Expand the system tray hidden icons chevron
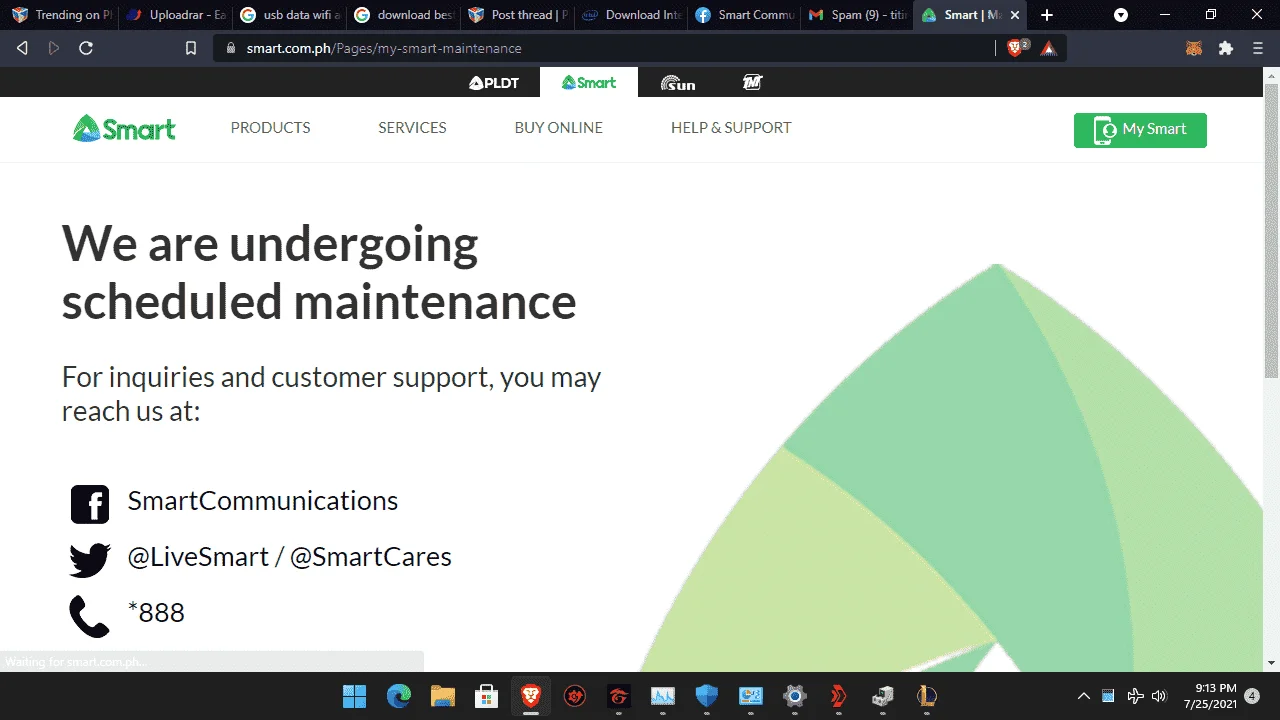This screenshot has height=720, width=1280. pos(1083,696)
